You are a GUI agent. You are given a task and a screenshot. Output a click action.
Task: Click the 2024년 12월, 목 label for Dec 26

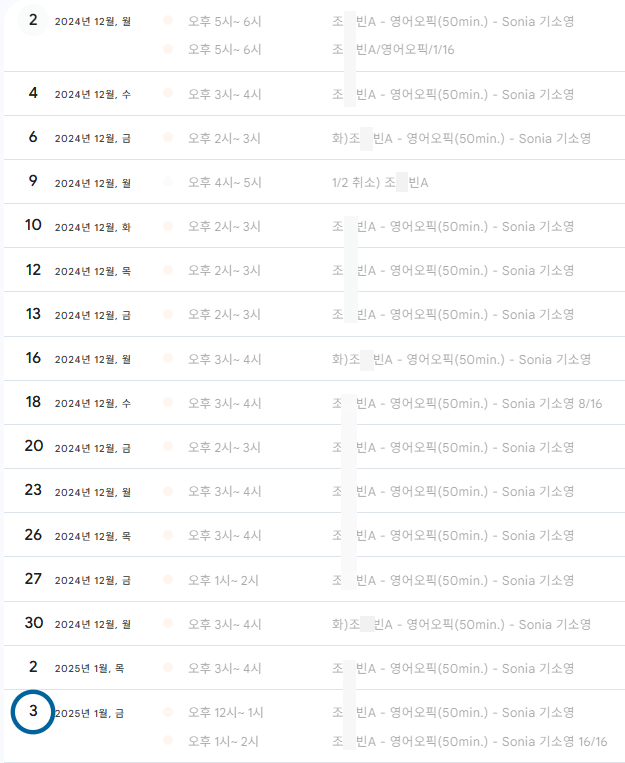point(92,536)
